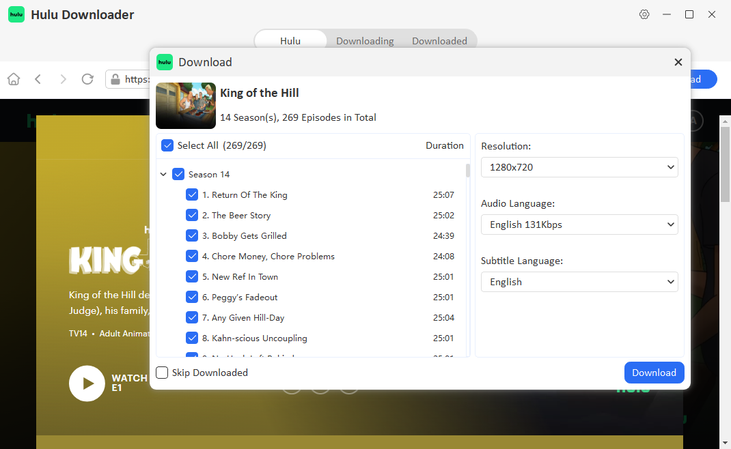This screenshot has height=449, width=731.
Task: Go to browser home page
Action: pyautogui.click(x=14, y=79)
